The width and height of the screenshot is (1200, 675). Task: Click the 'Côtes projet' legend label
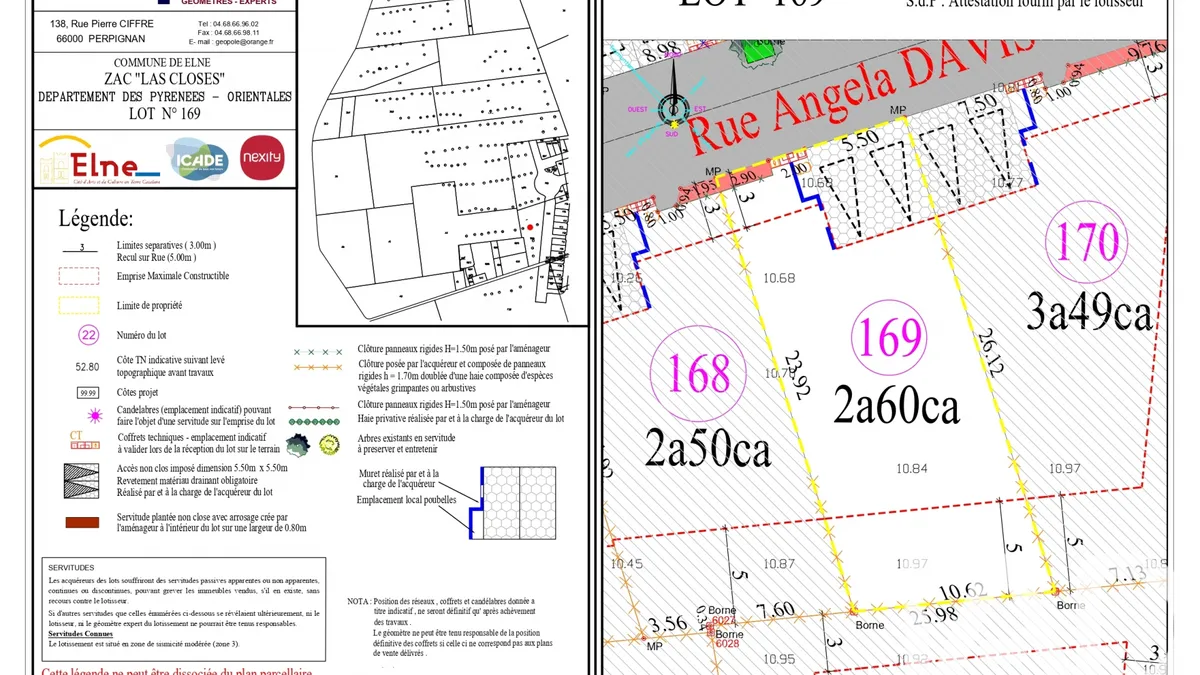pyautogui.click(x=139, y=394)
